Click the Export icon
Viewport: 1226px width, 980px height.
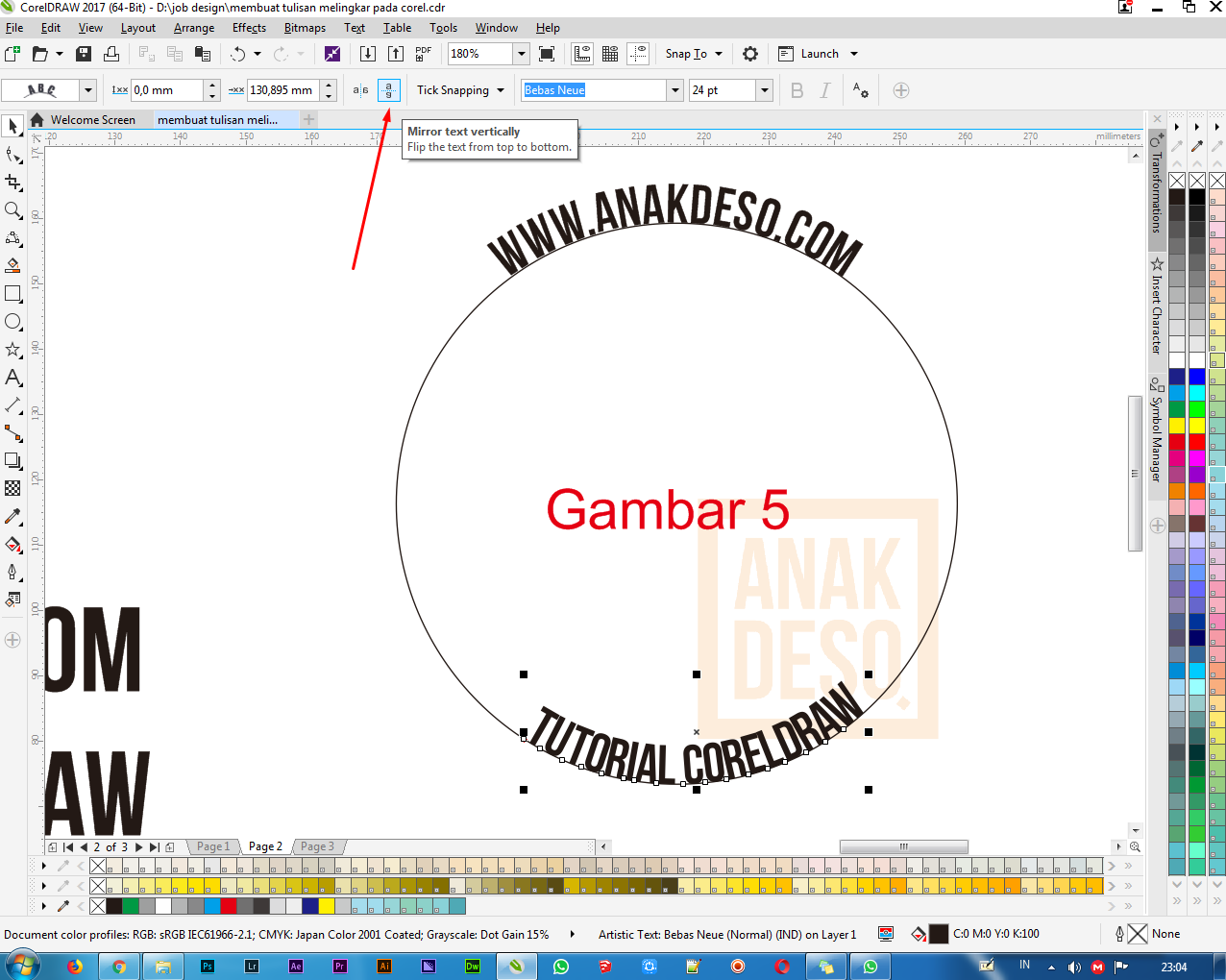tap(396, 54)
